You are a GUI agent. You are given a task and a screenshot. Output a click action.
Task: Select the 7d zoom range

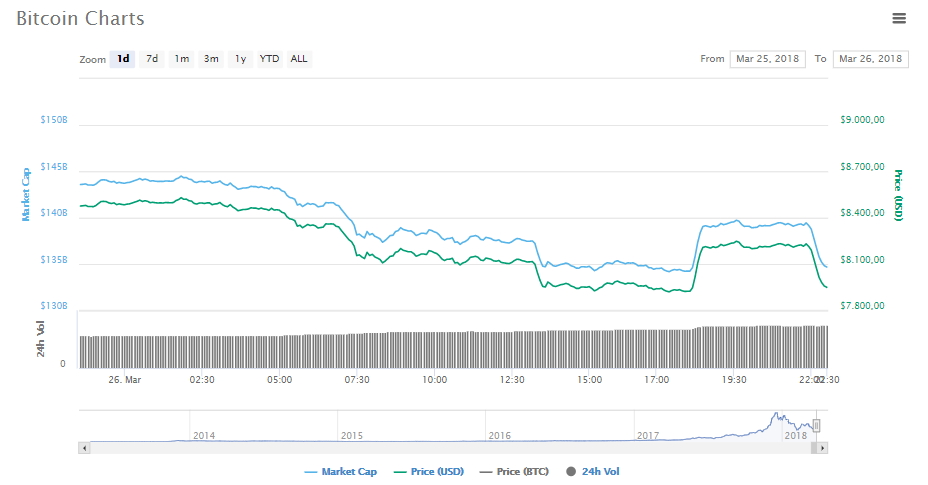point(152,59)
